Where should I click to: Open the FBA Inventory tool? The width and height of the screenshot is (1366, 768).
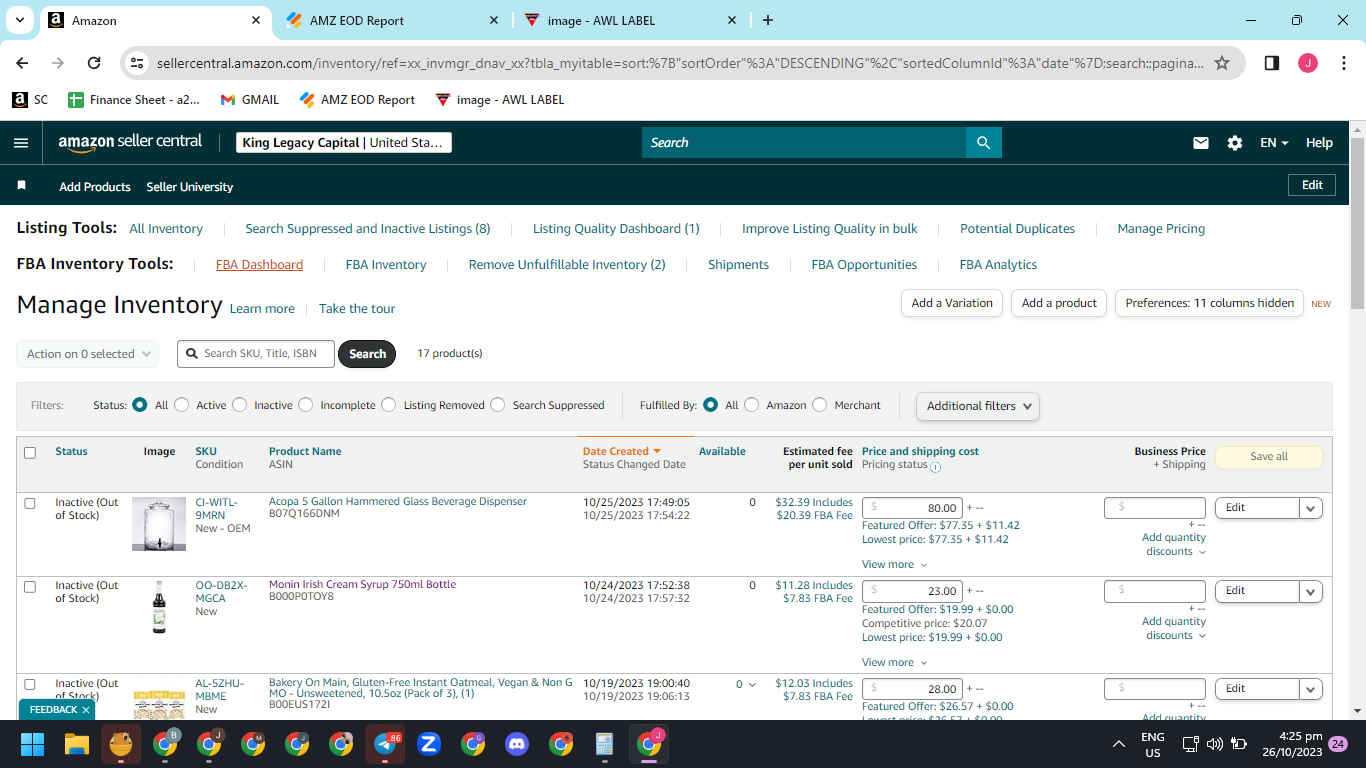coord(386,265)
